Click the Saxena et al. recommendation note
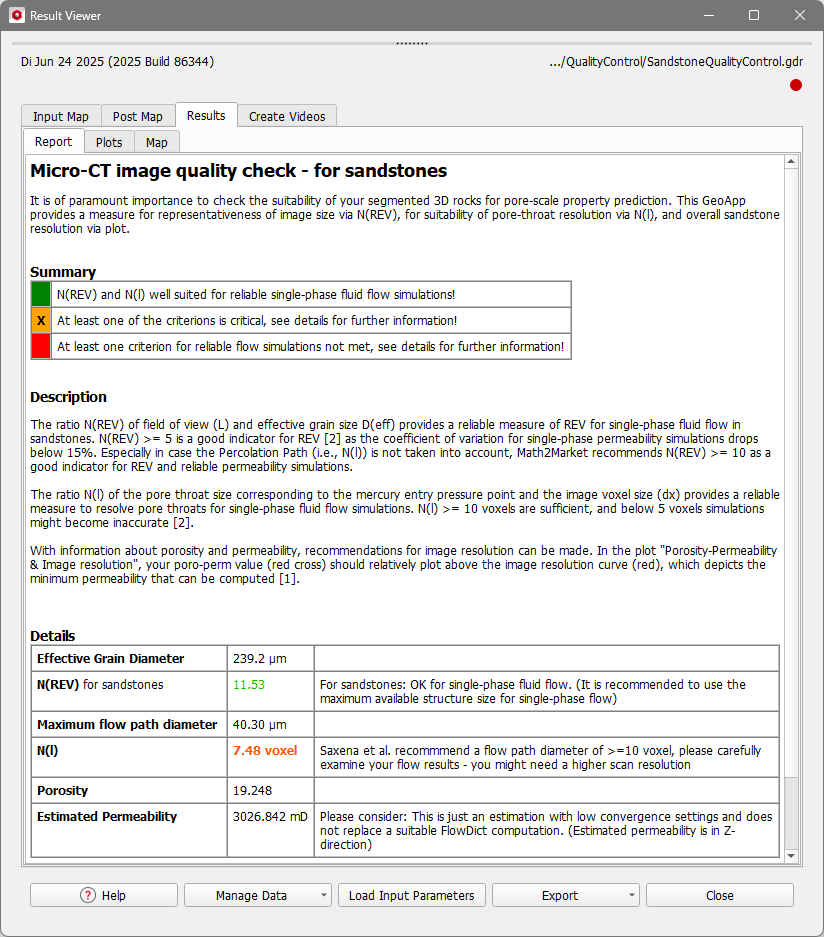 (x=547, y=758)
